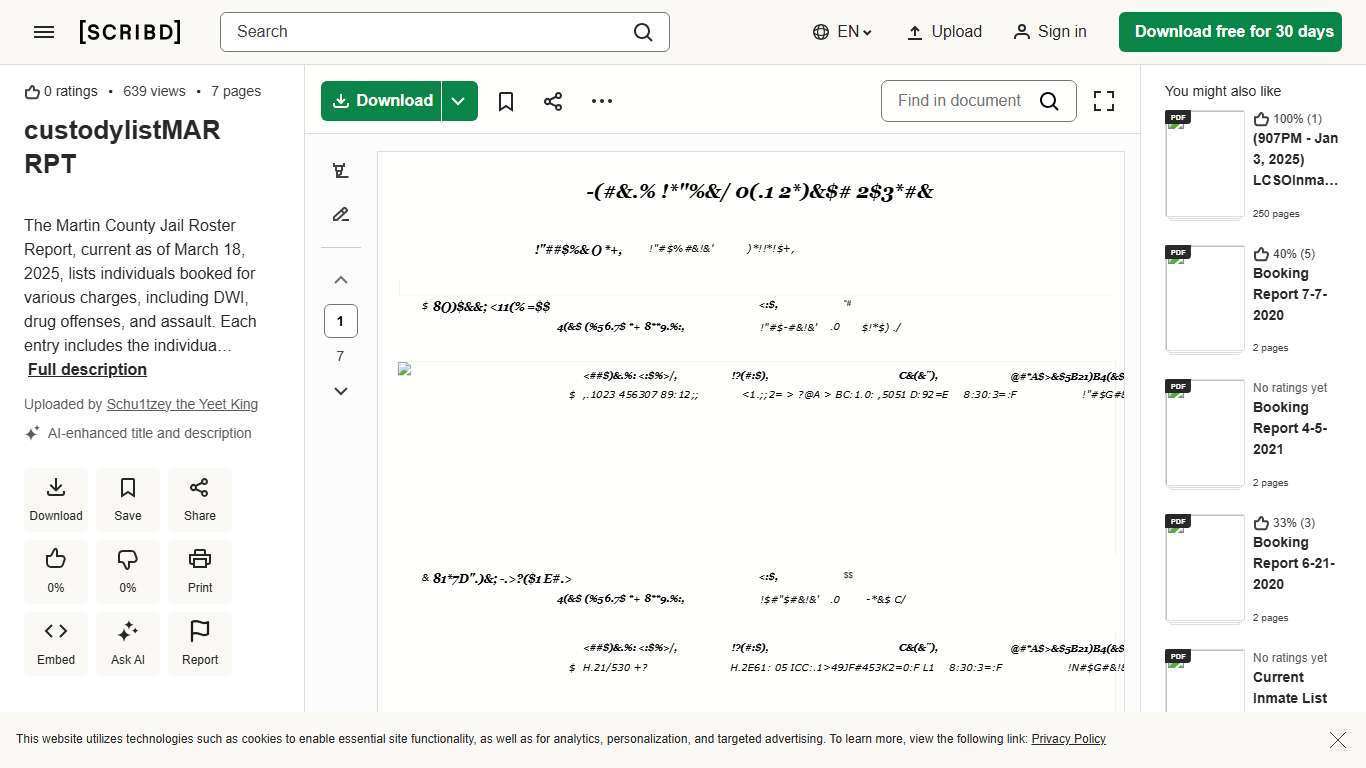Click Download free for 30 days
Screen dimensions: 1366x768
point(1230,32)
